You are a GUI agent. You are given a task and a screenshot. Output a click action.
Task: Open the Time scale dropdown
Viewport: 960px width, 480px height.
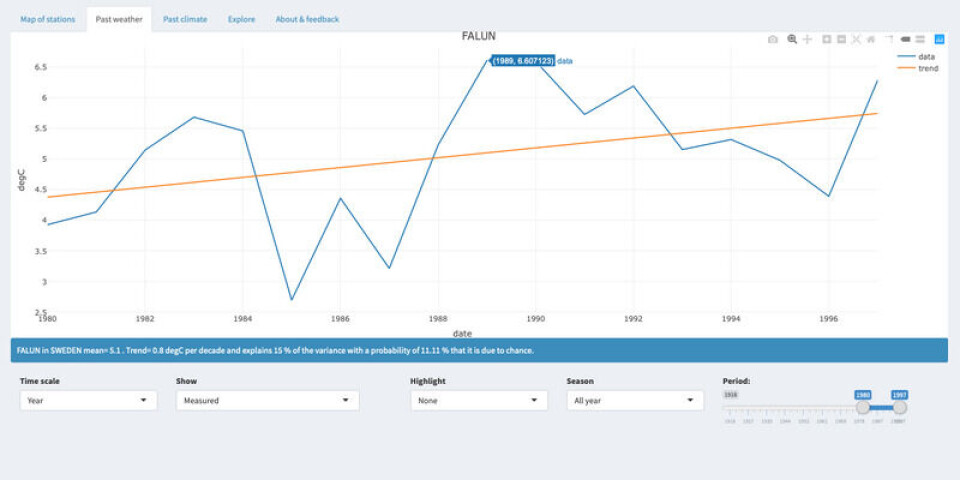(x=88, y=400)
